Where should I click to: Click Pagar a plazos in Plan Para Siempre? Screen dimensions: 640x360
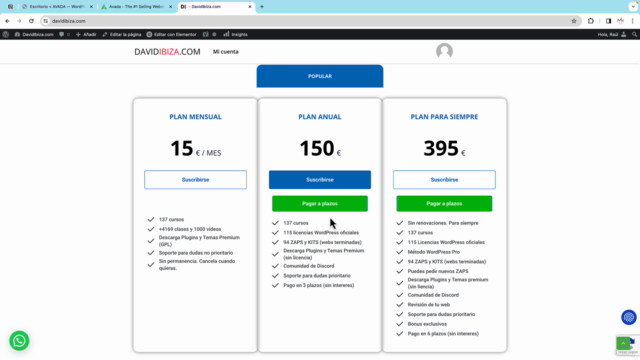coord(444,203)
